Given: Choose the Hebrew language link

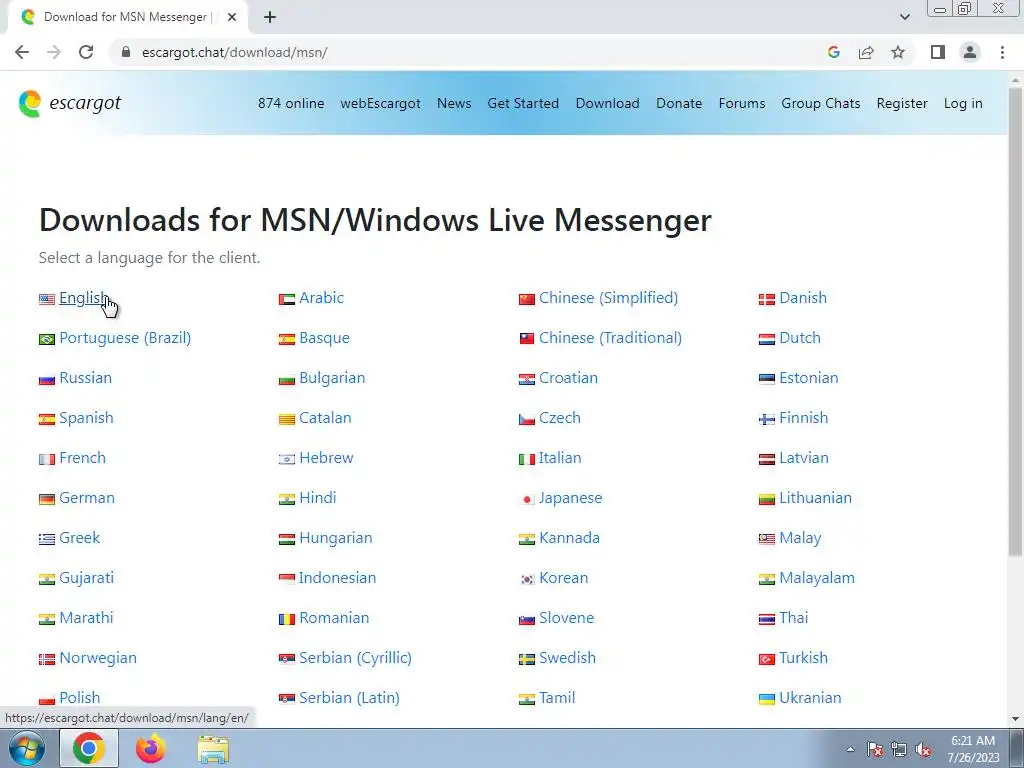Looking at the screenshot, I should coord(326,458).
